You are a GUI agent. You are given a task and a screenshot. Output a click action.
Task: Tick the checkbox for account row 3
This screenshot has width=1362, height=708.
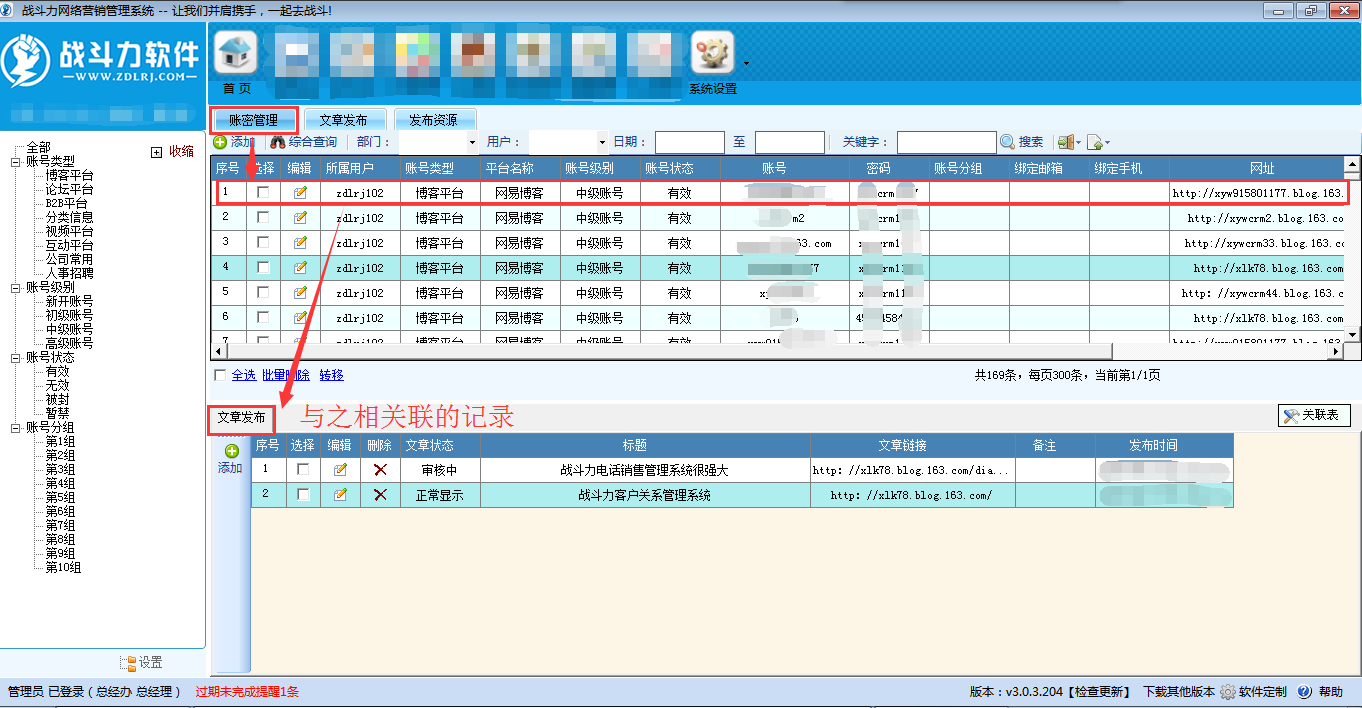(263, 242)
